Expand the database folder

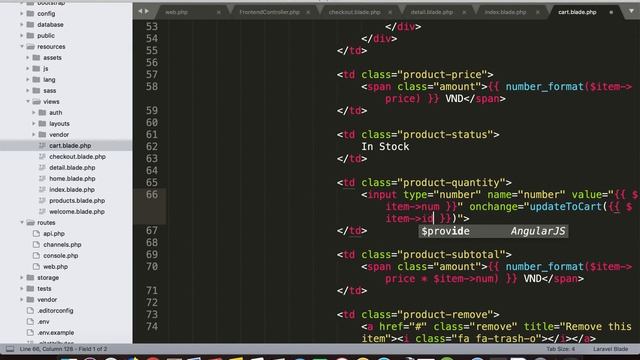(22, 24)
